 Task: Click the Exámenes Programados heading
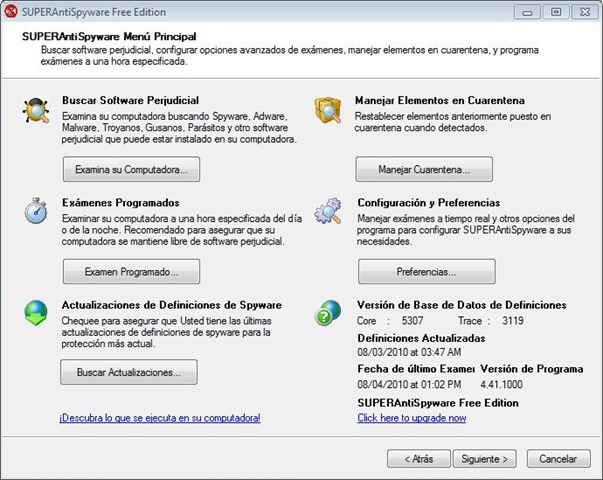point(121,203)
